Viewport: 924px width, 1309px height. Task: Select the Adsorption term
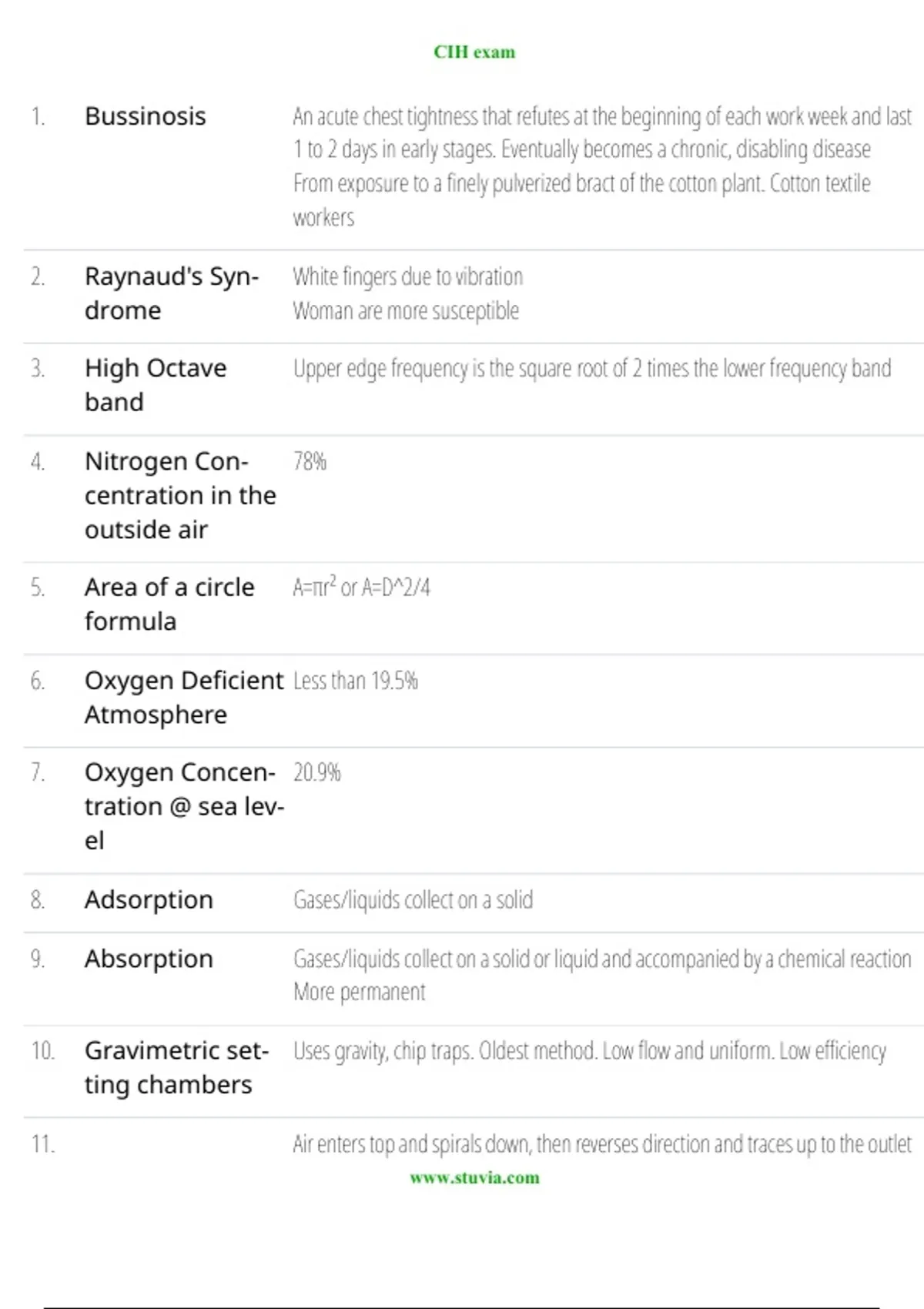pyautogui.click(x=149, y=899)
